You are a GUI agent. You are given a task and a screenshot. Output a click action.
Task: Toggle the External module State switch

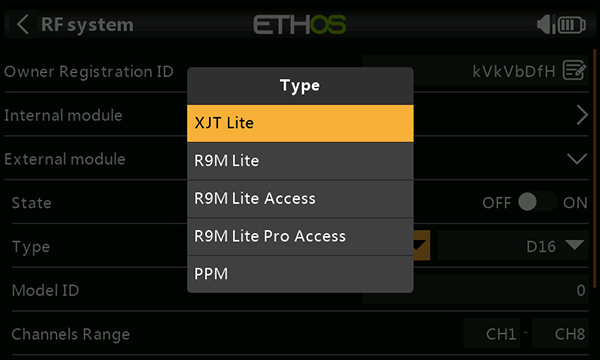(537, 202)
